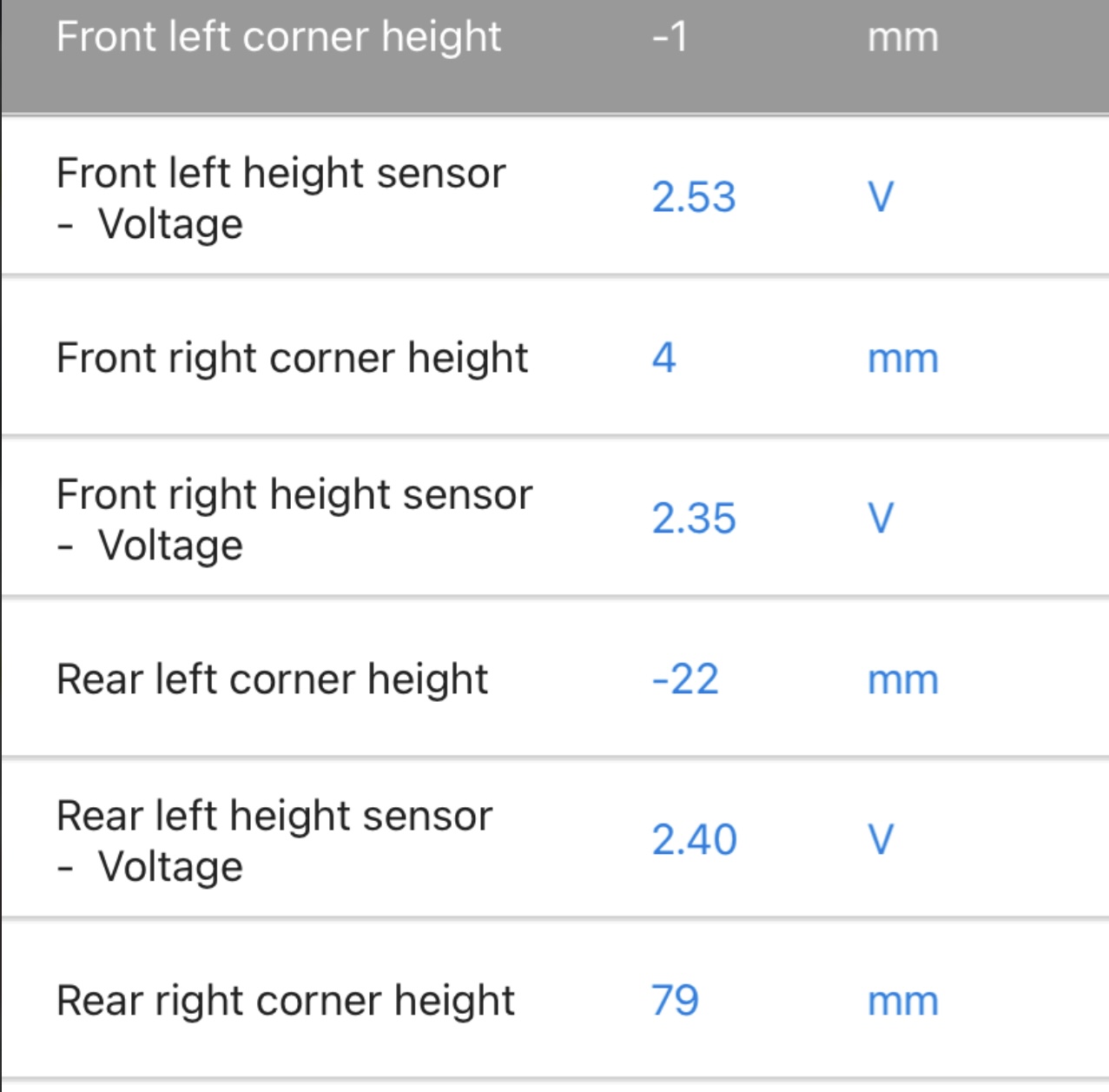This screenshot has height=1092, width=1109.
Task: Select mm unit for Rear left corner height
Action: coord(903,681)
